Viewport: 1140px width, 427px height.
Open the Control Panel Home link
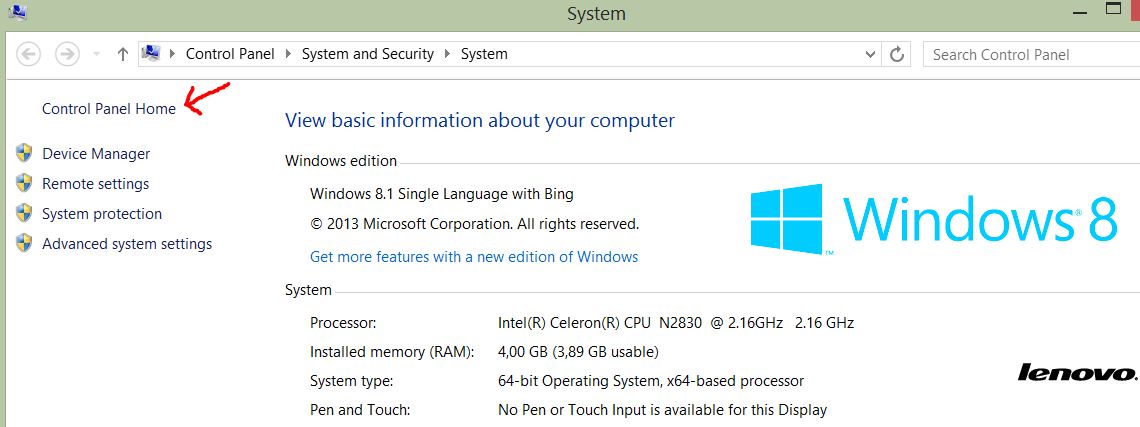click(109, 109)
